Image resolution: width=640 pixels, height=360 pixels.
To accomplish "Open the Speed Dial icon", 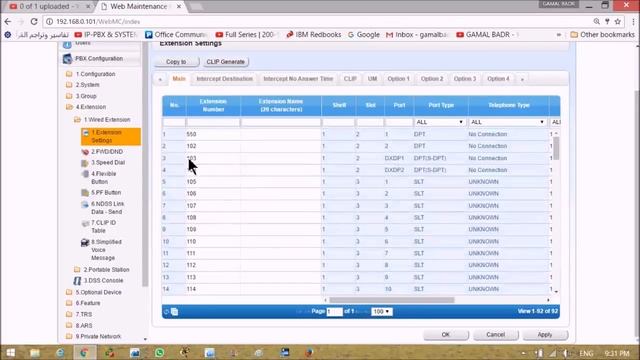I will [85, 163].
